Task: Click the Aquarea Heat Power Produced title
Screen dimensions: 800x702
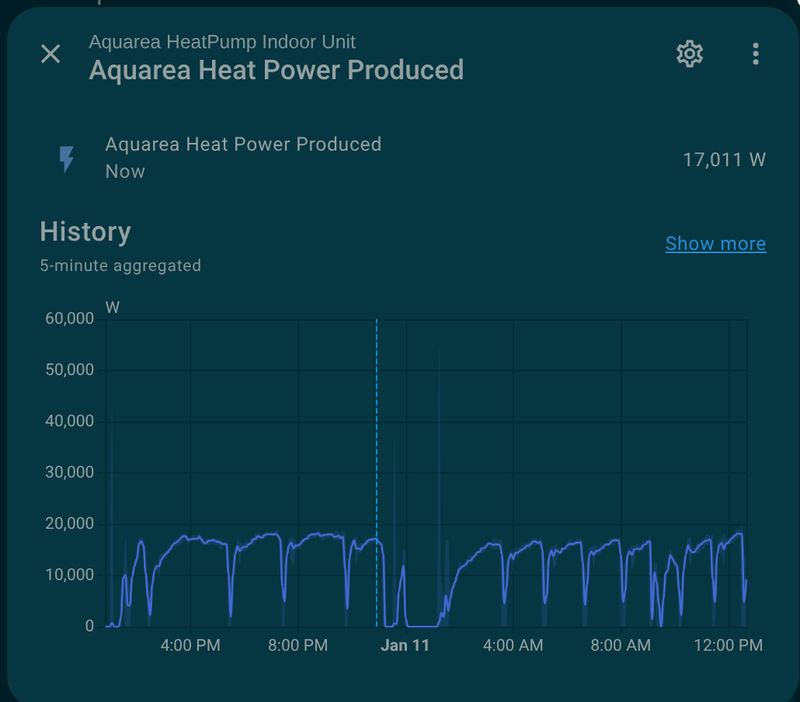Action: pos(276,70)
